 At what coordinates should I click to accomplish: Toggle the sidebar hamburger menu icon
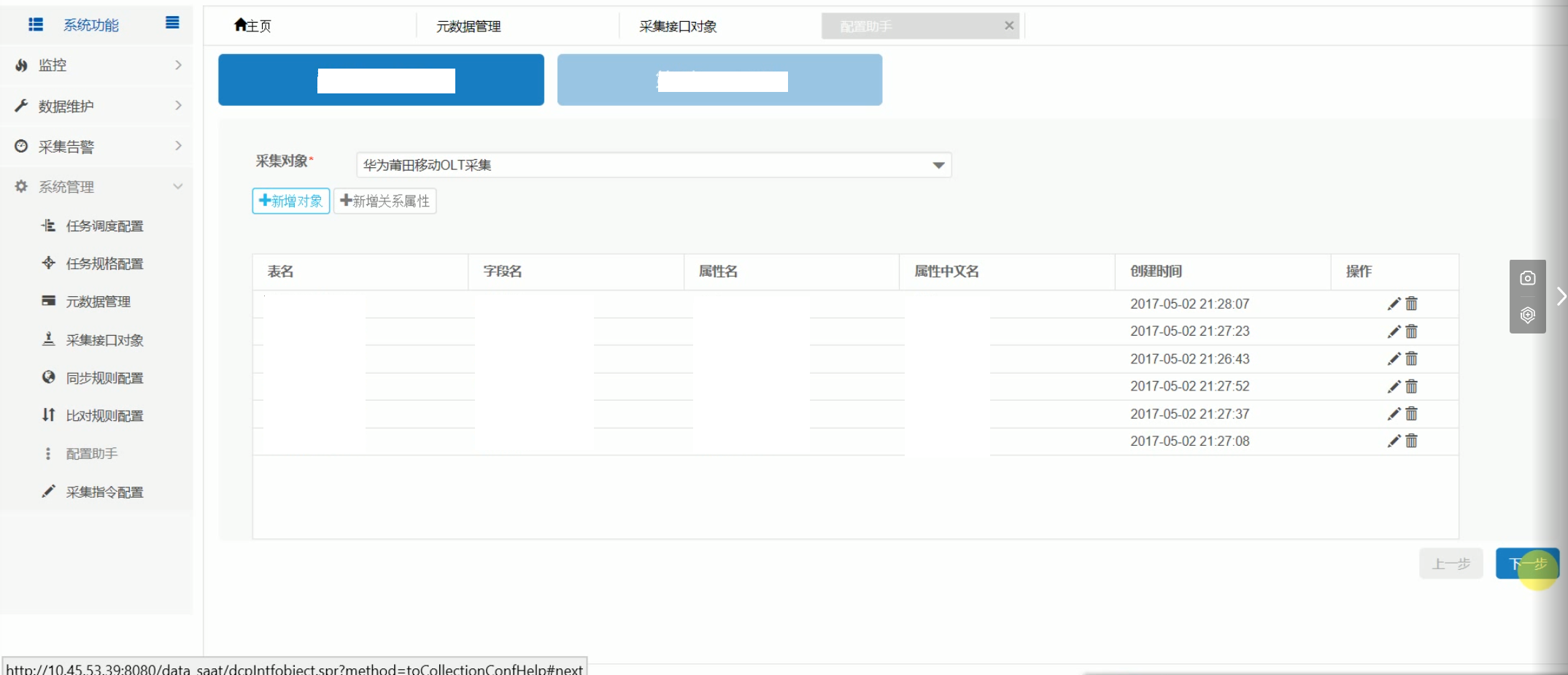coord(172,23)
